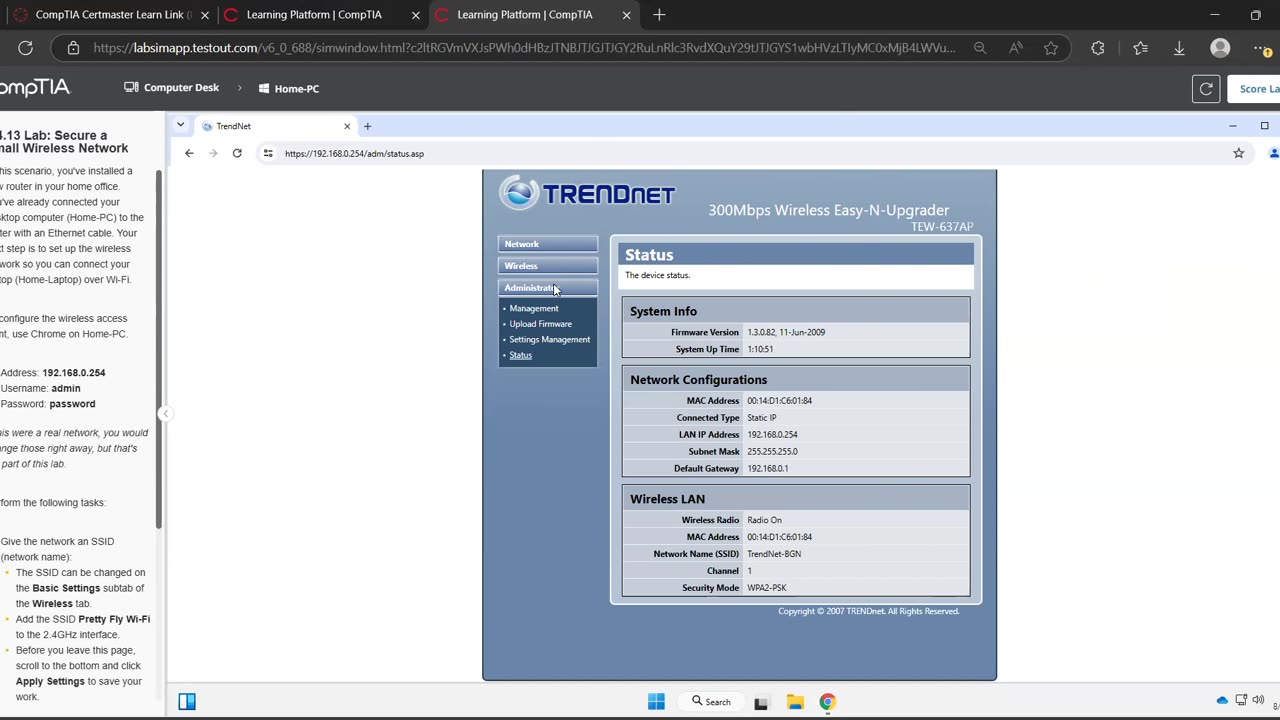The image size is (1280, 720).
Task: Close the CompTIA Certmaster Learn Link tab
Action: coord(205,15)
